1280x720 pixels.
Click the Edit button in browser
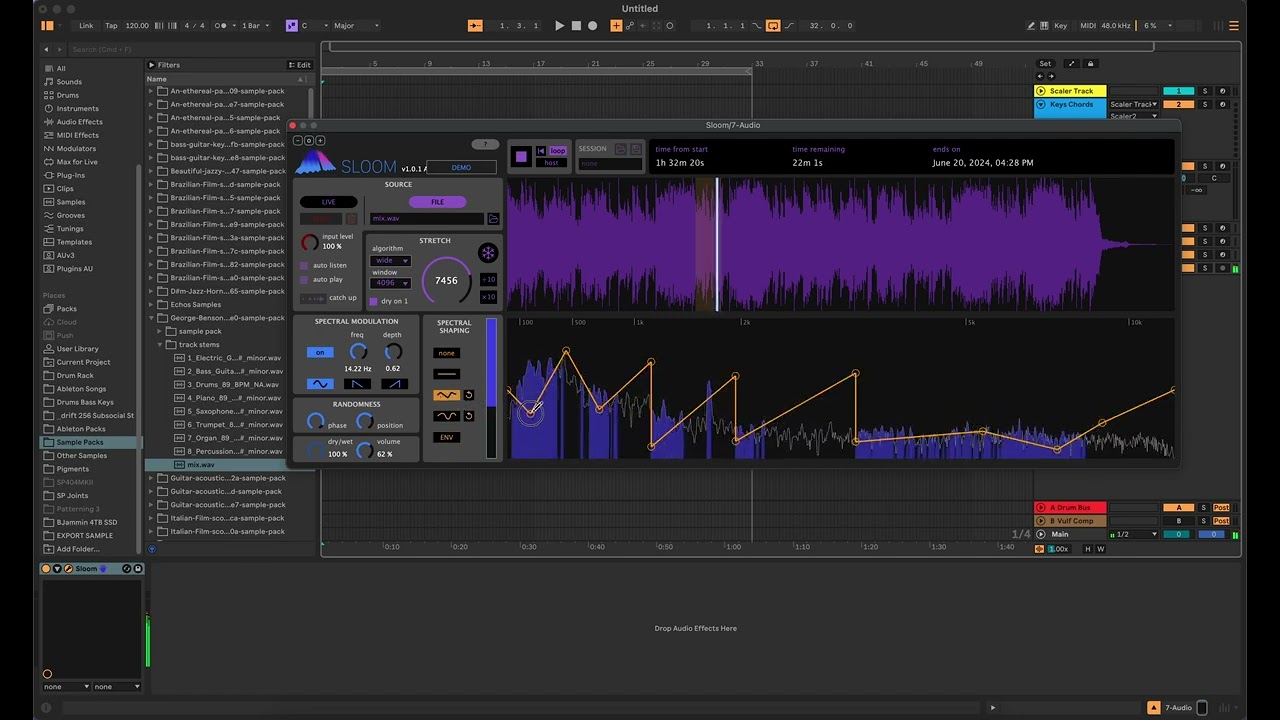click(x=300, y=65)
